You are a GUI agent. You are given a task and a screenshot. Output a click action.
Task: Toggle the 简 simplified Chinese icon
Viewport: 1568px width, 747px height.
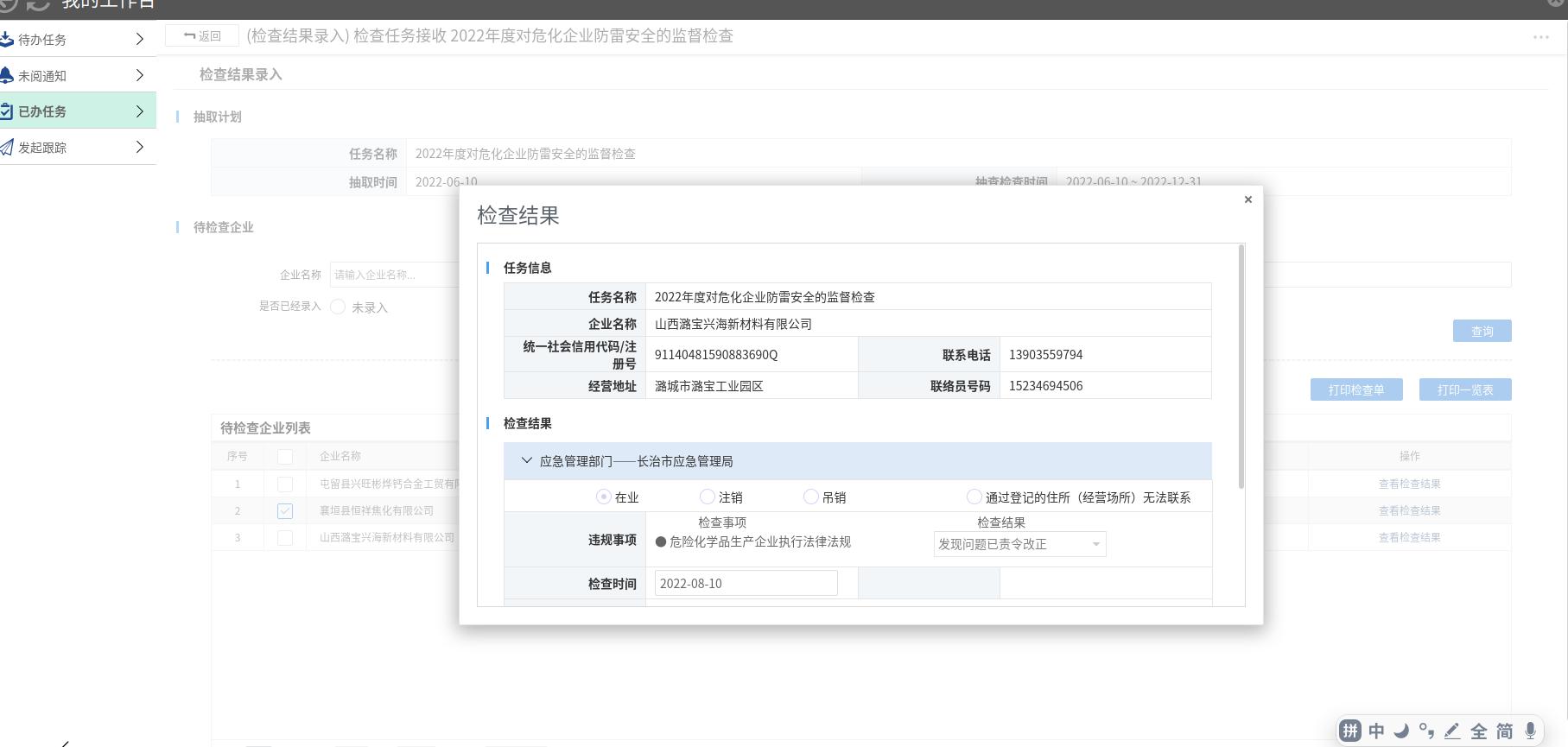click(1505, 731)
